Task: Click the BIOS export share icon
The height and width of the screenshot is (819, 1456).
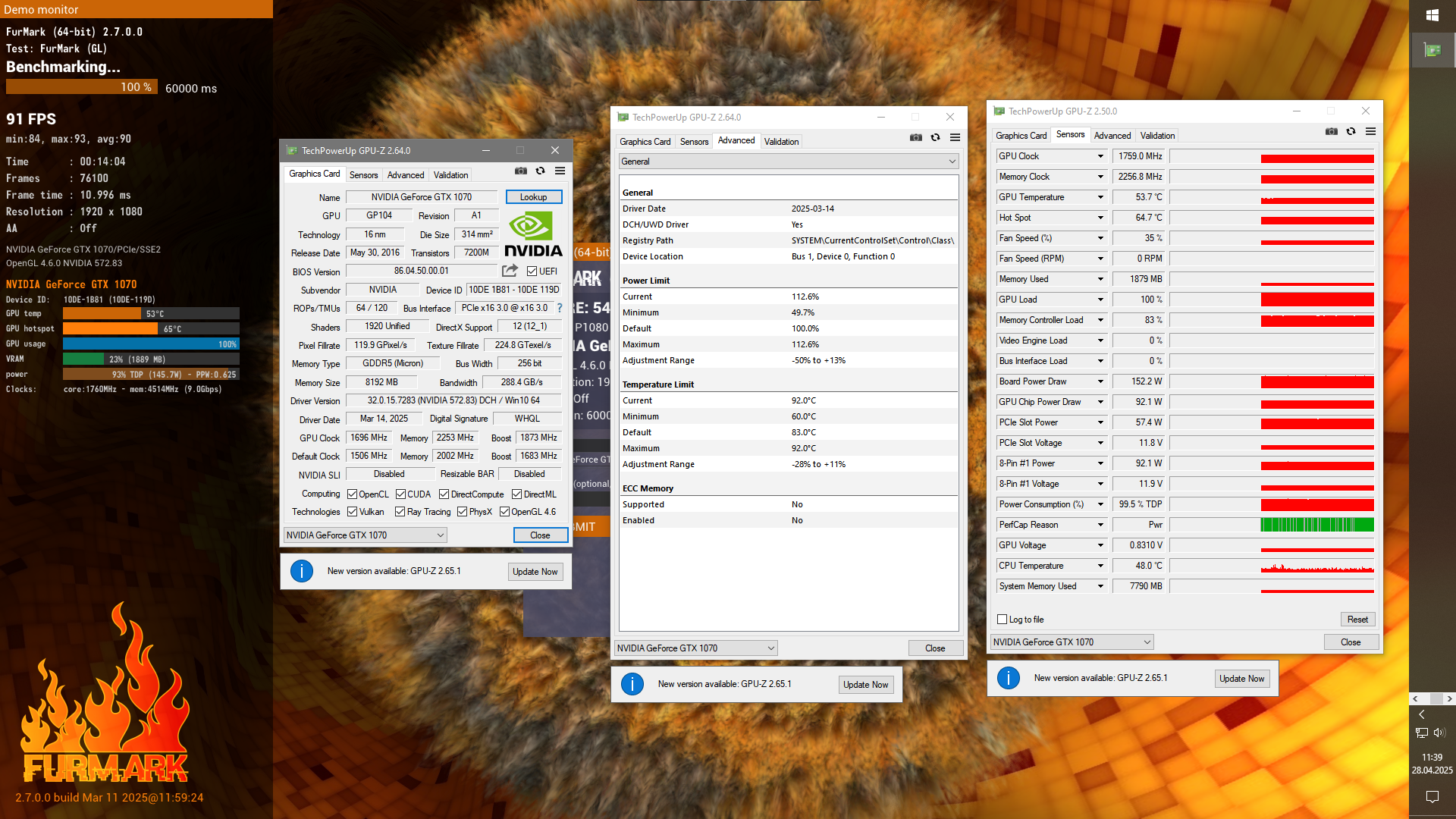Action: 510,271
